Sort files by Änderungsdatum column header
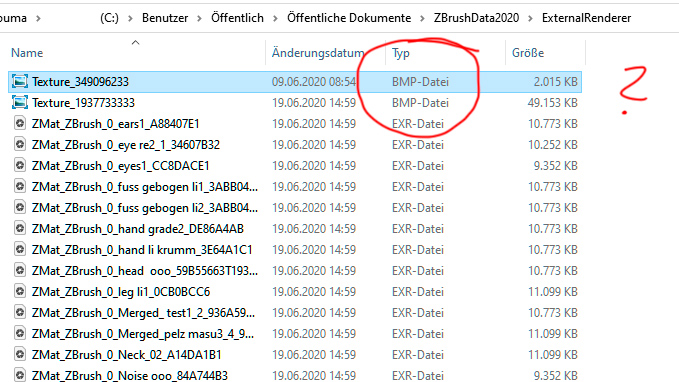Screen dimensions: 679x382 click(318, 53)
